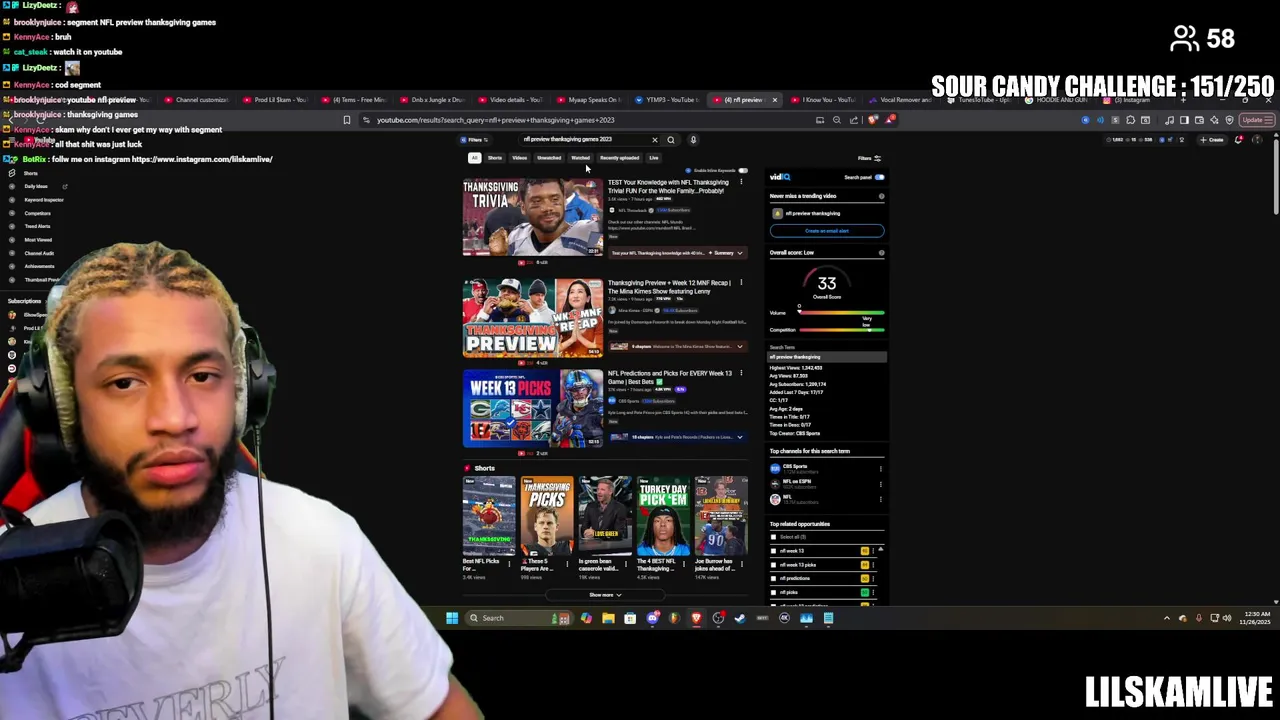
Task: Open Steam from the taskbar
Action: click(740, 618)
